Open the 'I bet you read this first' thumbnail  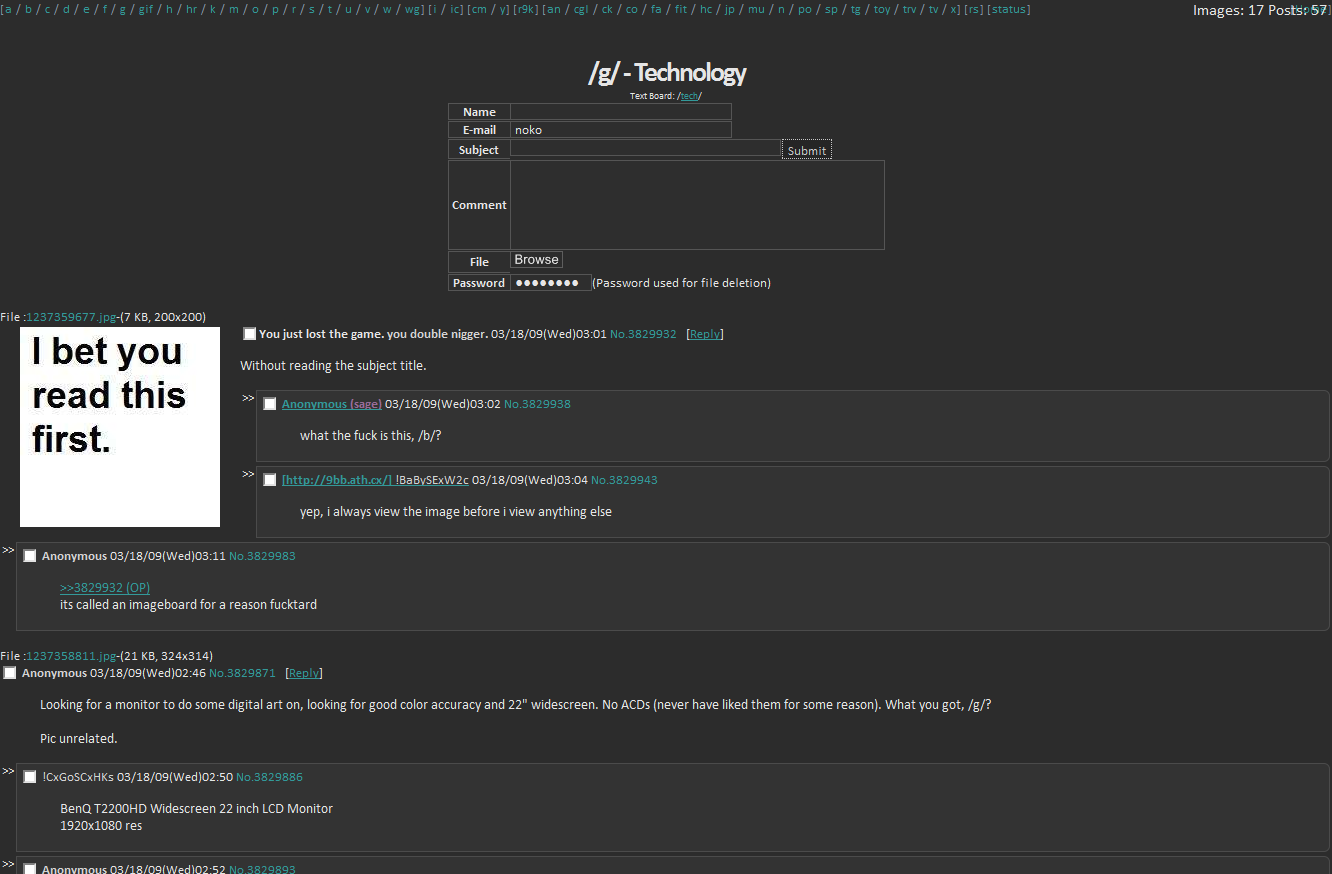pos(120,427)
